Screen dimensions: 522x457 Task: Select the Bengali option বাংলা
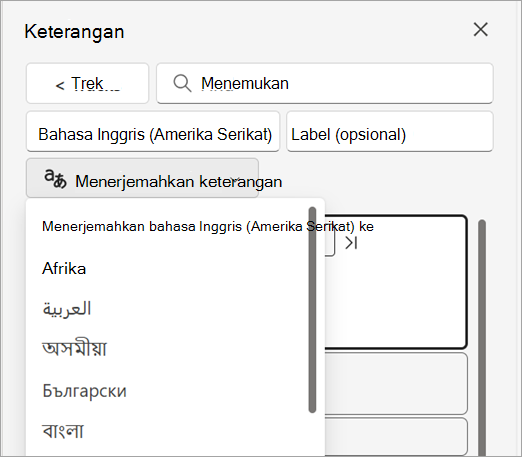pyautogui.click(x=63, y=431)
